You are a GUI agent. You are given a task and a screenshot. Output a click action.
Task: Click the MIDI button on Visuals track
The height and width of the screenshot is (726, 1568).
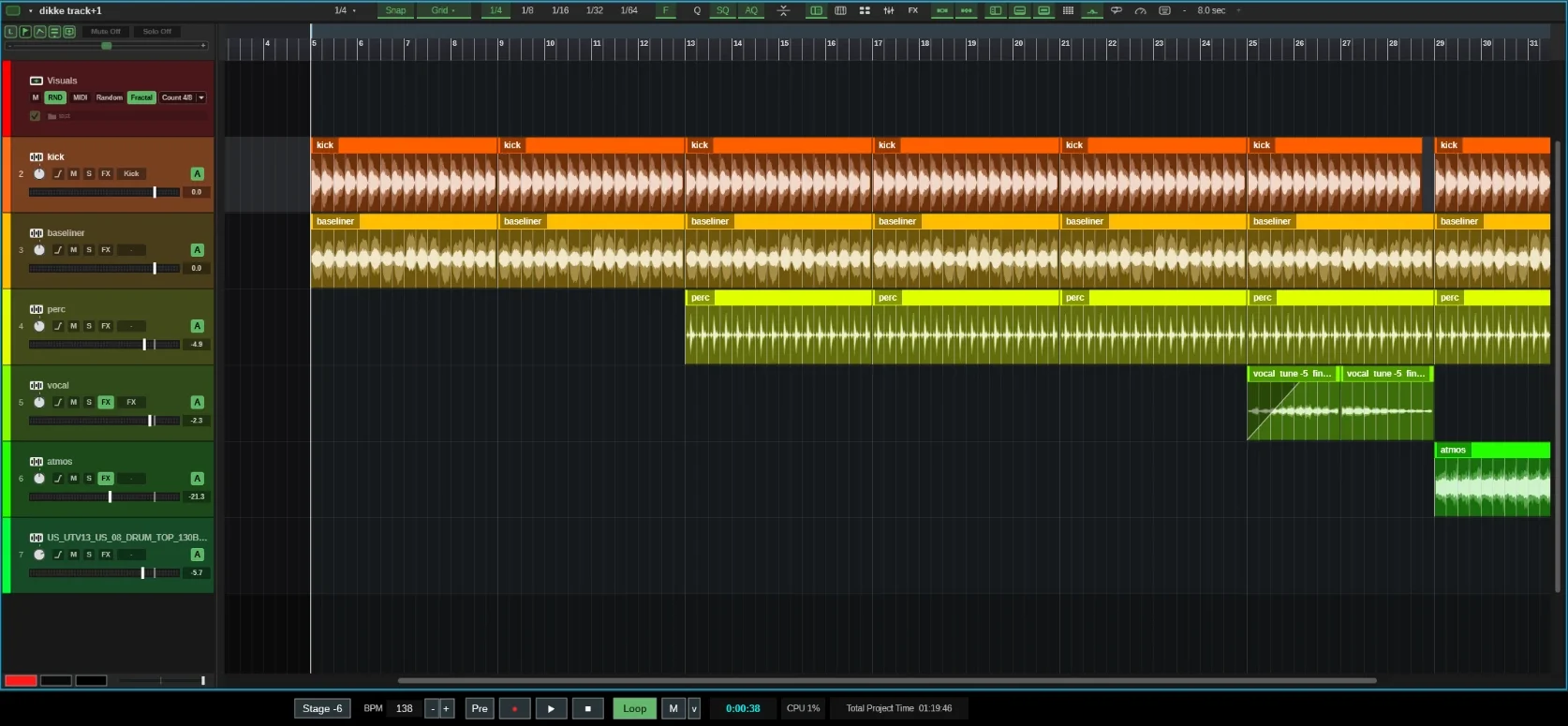[81, 97]
